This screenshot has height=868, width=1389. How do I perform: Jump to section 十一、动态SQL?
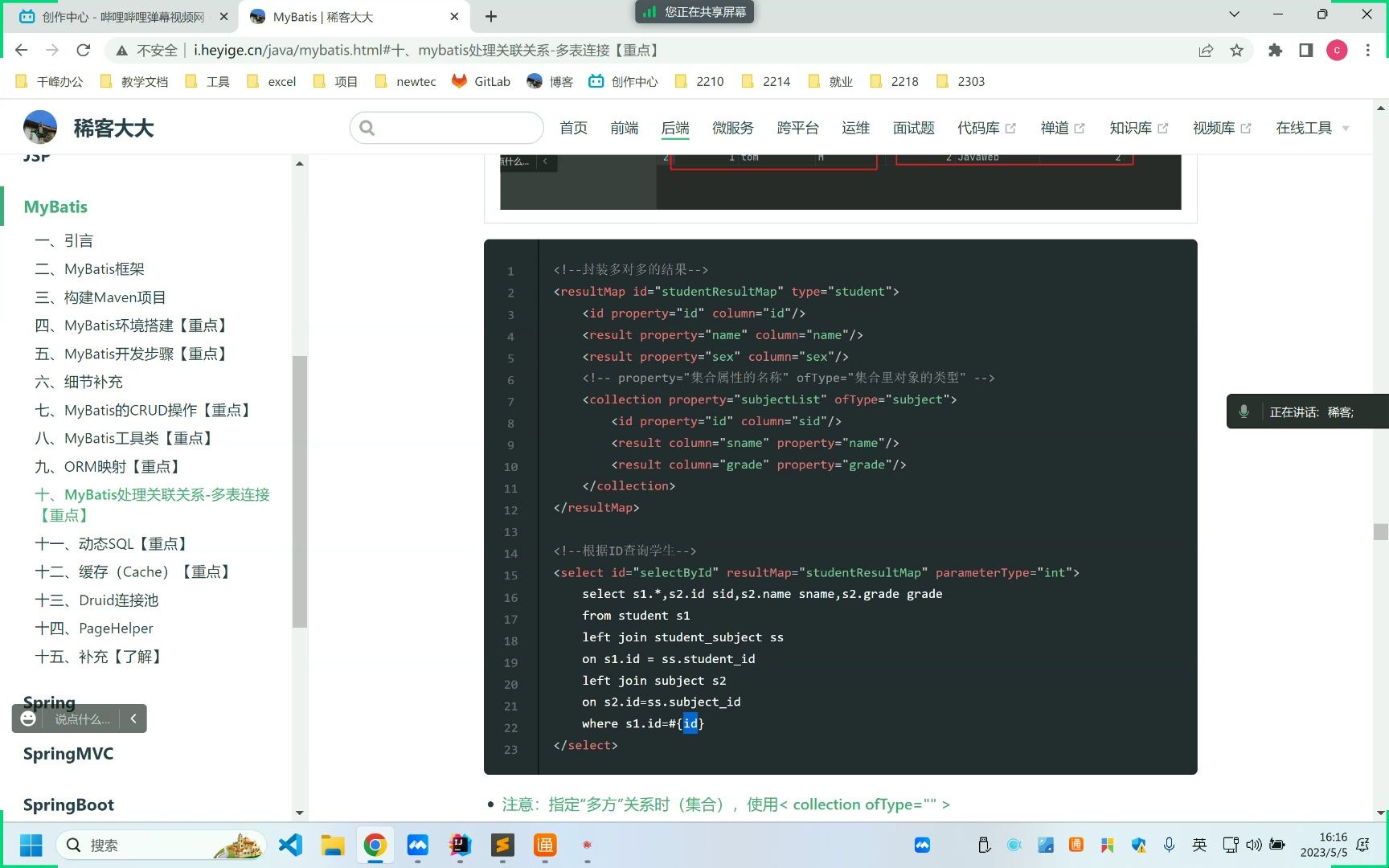pyautogui.click(x=113, y=543)
